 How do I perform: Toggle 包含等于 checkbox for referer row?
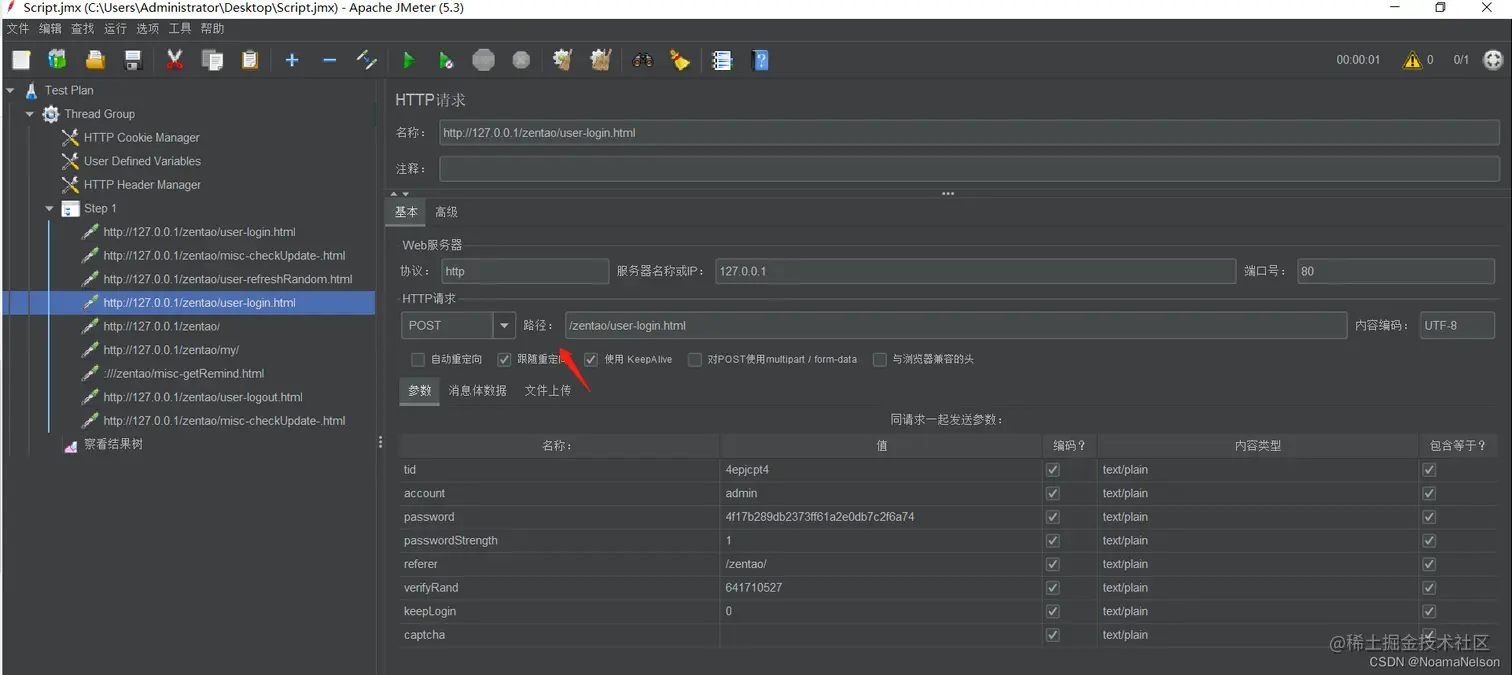tap(1429, 564)
